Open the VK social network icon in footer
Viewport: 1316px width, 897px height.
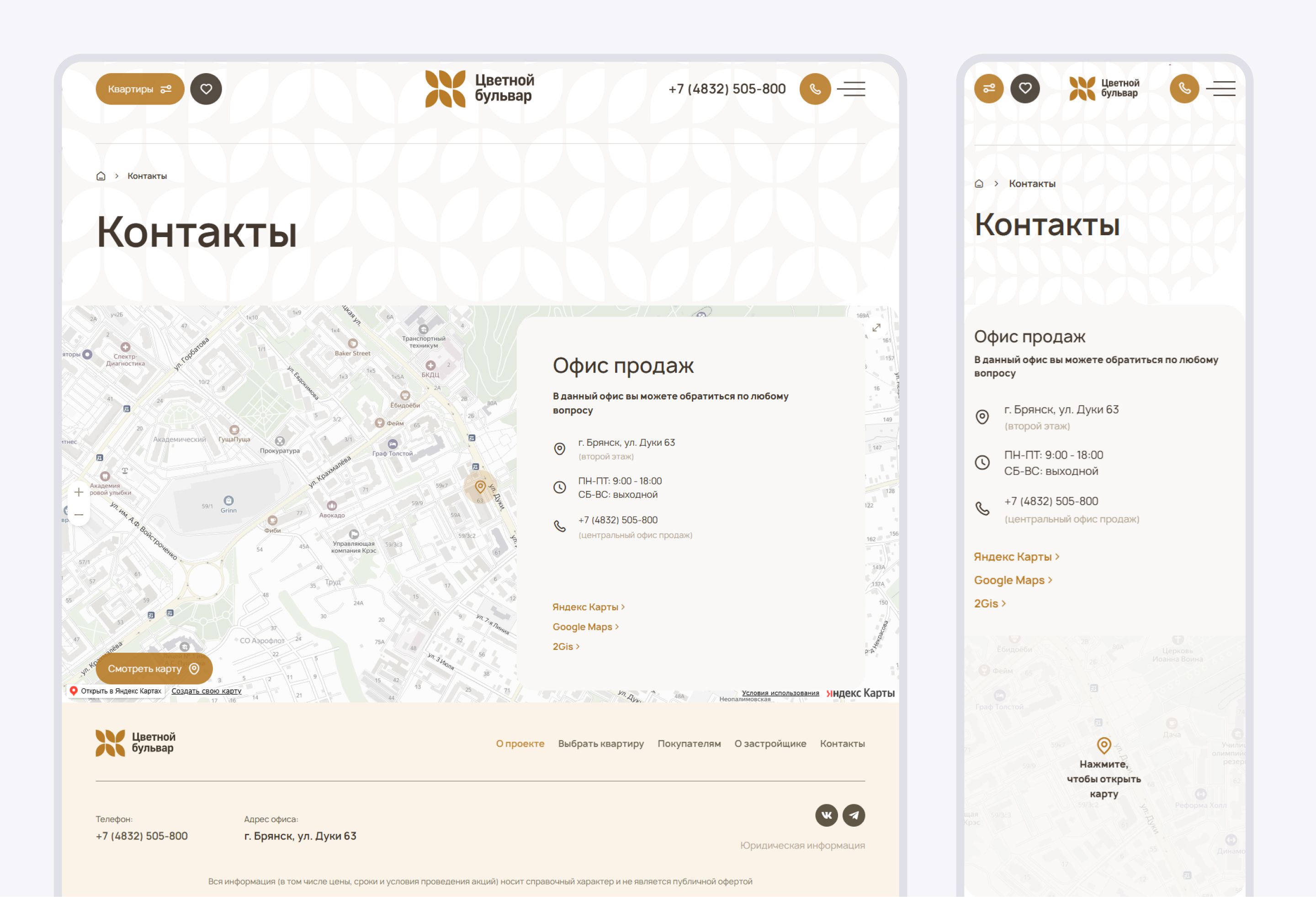[x=826, y=815]
